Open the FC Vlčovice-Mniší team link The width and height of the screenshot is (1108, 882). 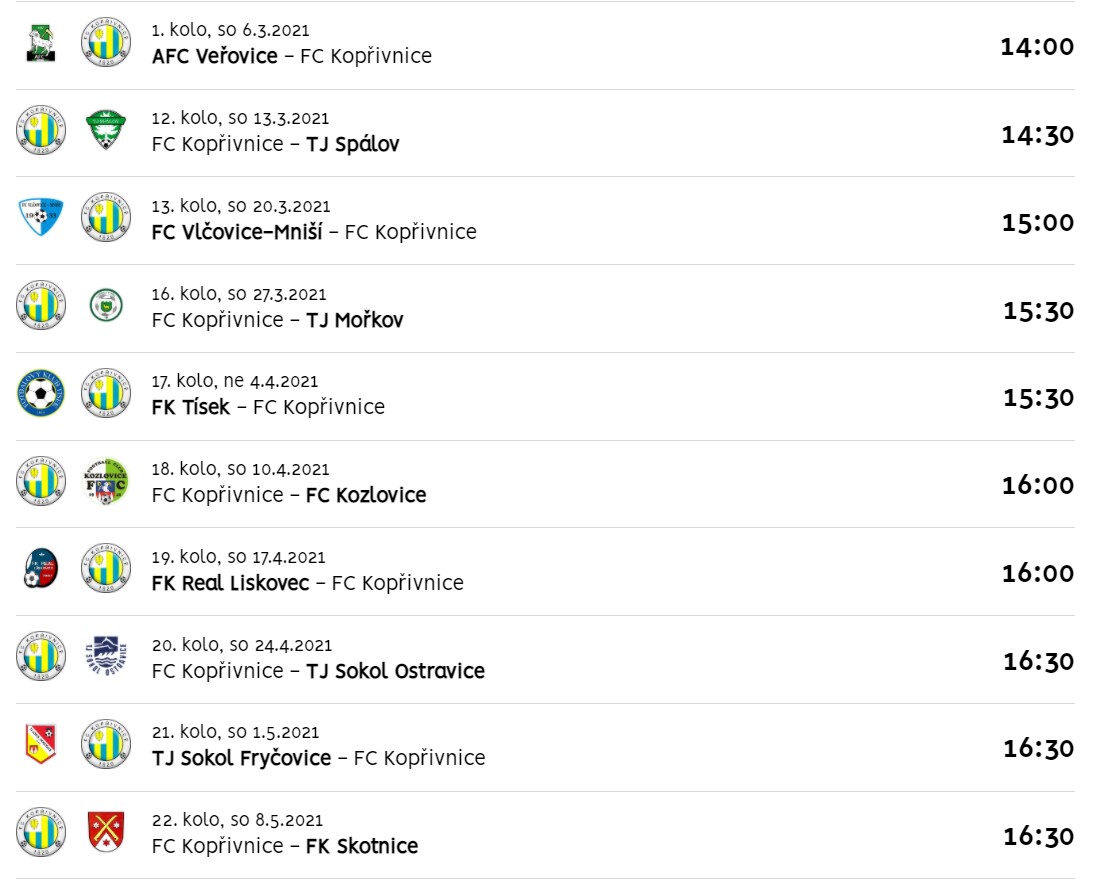coord(236,232)
